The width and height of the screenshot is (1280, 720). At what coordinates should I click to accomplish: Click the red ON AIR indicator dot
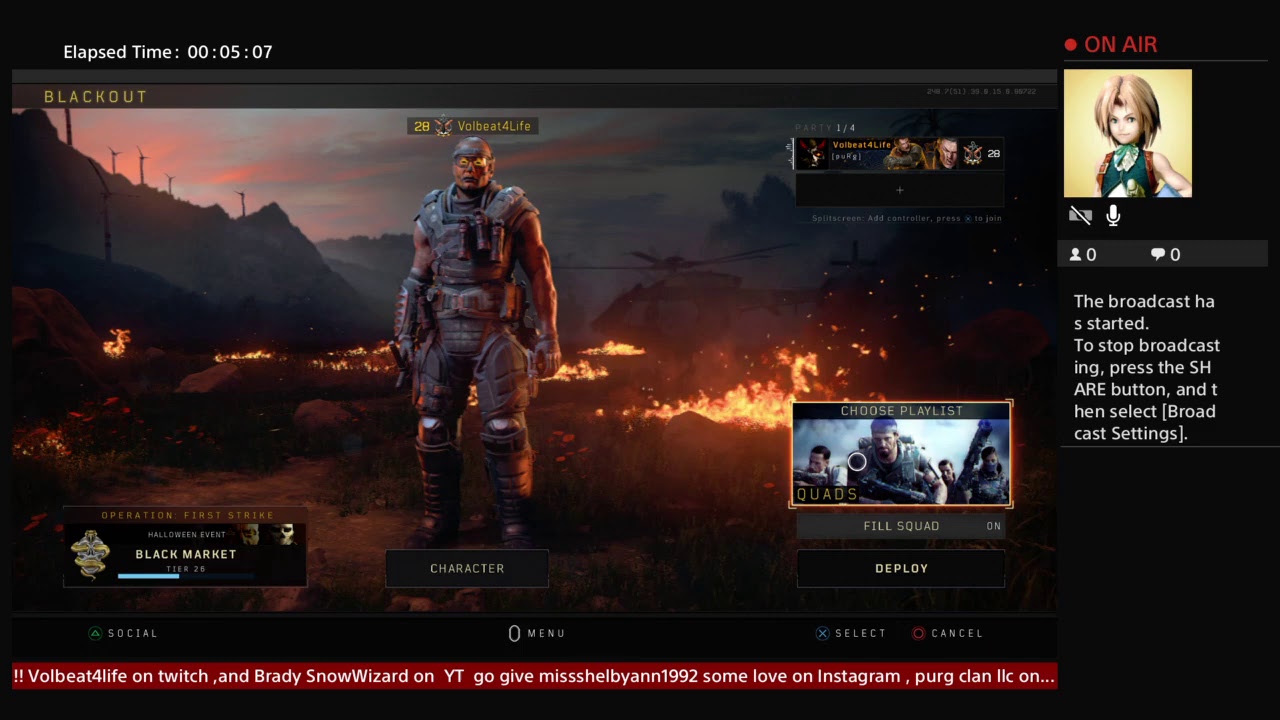(1071, 45)
